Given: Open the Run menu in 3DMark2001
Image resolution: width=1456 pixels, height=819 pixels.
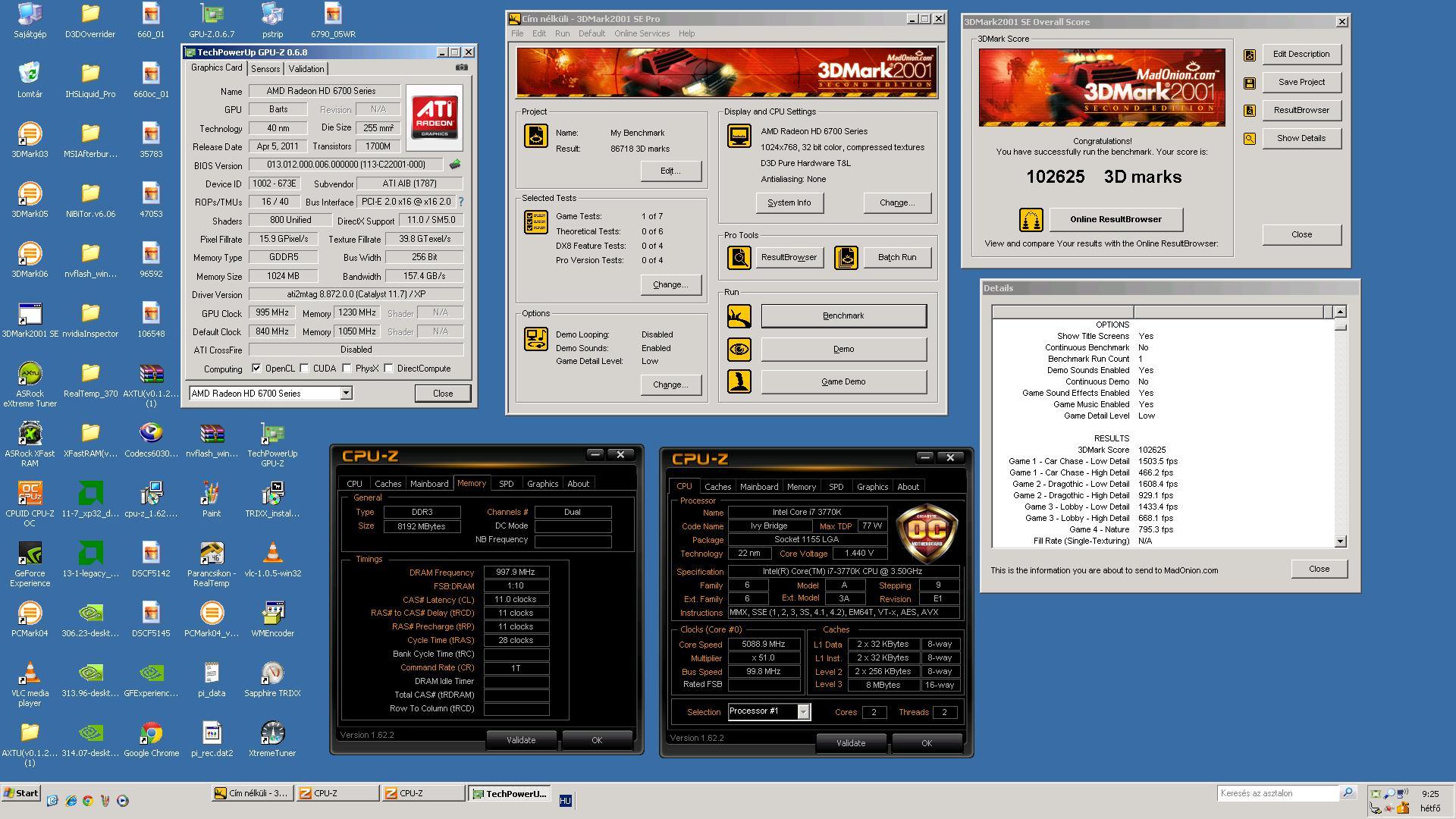Looking at the screenshot, I should (x=562, y=33).
